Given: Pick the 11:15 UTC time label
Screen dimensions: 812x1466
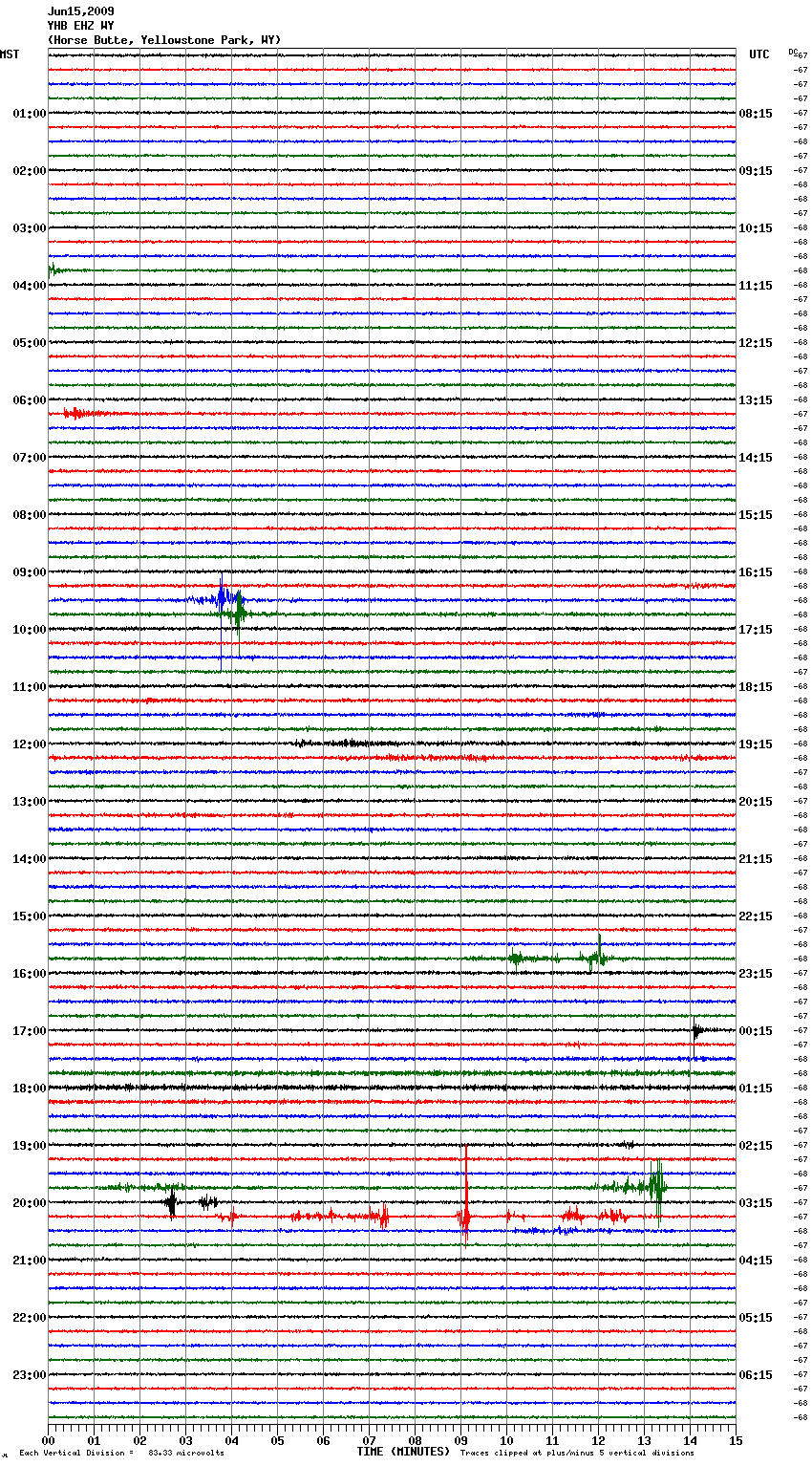Looking at the screenshot, I should tap(756, 286).
